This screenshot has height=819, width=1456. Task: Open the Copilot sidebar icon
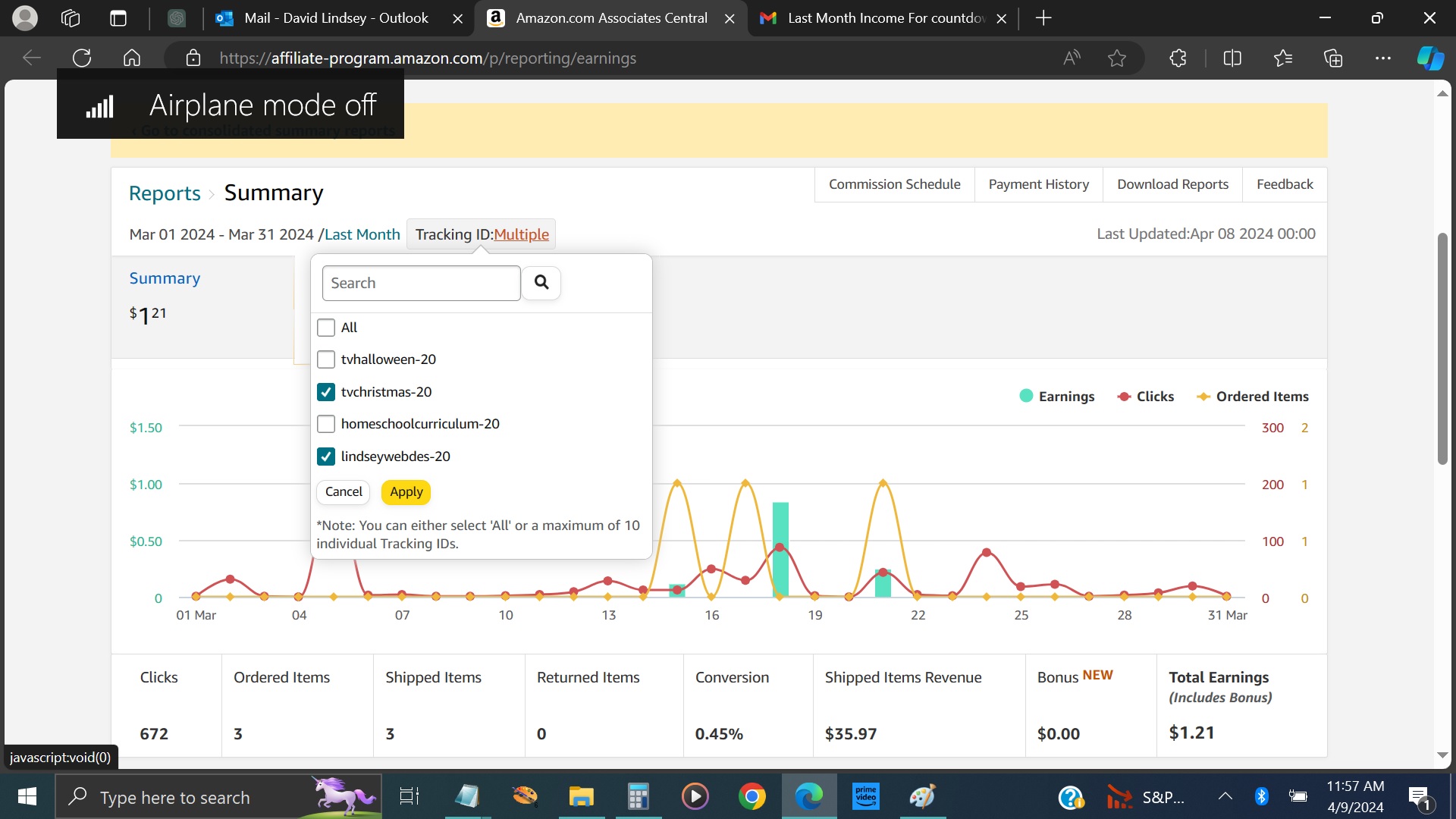(x=1430, y=58)
